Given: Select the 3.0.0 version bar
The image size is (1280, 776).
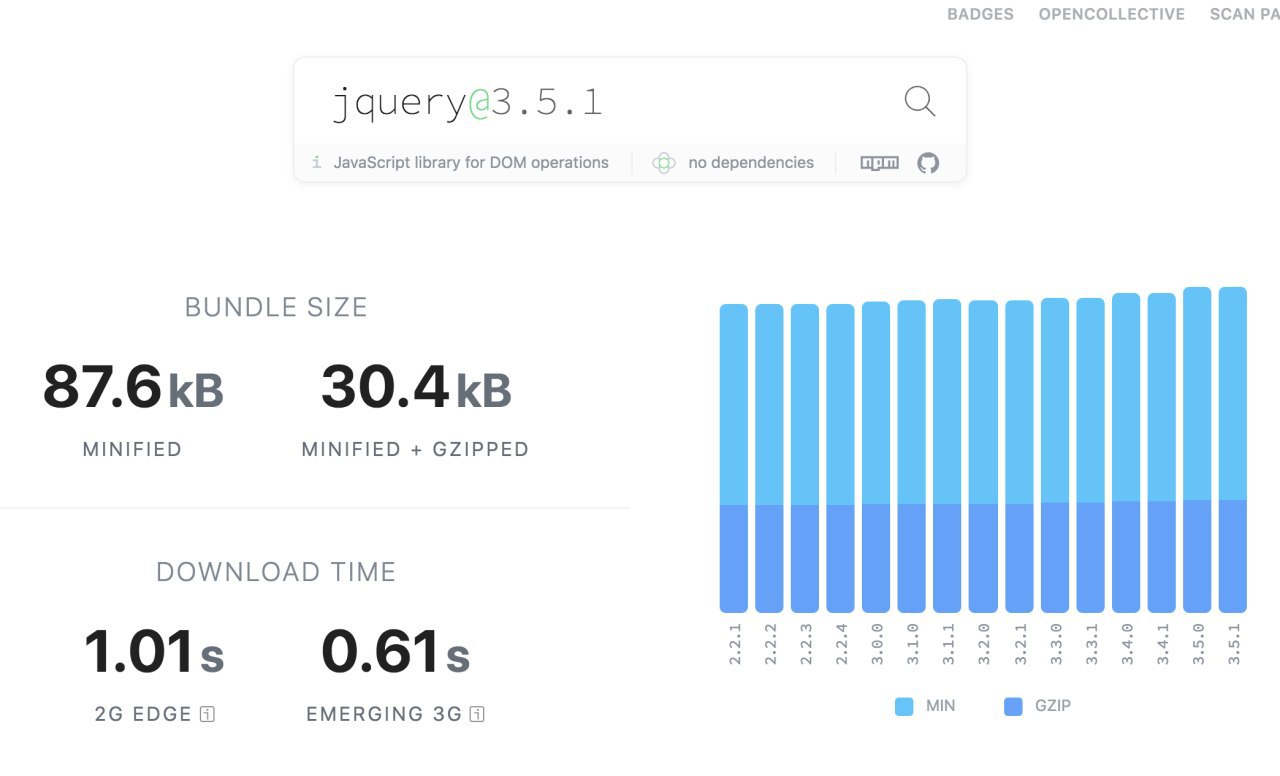Looking at the screenshot, I should pyautogui.click(x=876, y=457).
